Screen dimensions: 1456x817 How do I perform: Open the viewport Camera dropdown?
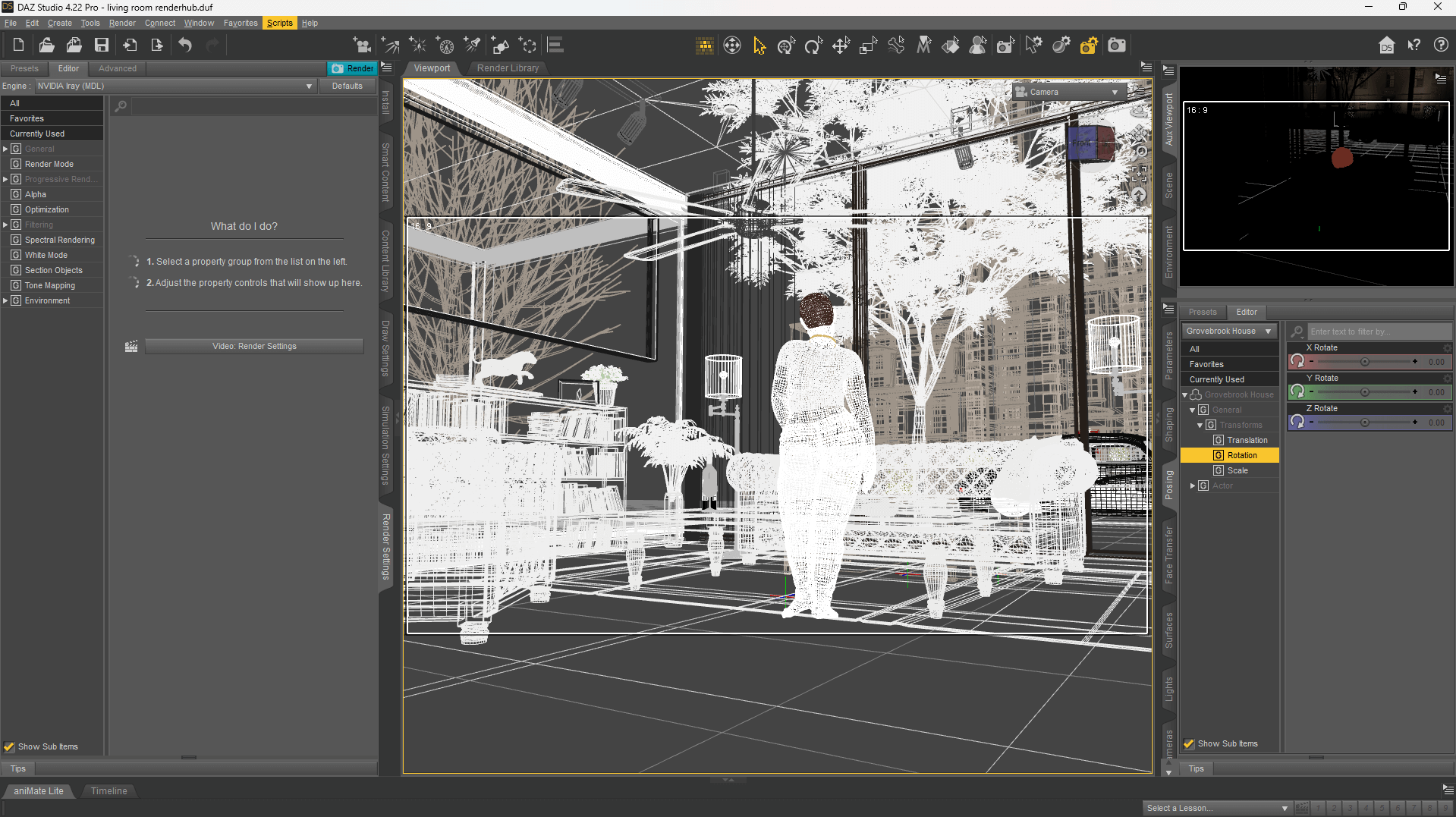[1068, 92]
